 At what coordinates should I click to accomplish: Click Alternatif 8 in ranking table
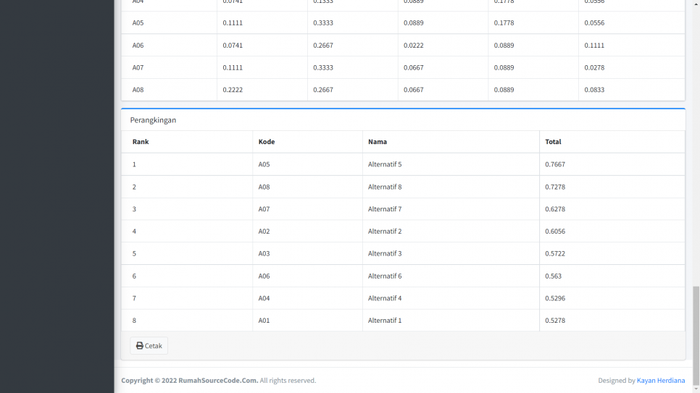point(385,187)
